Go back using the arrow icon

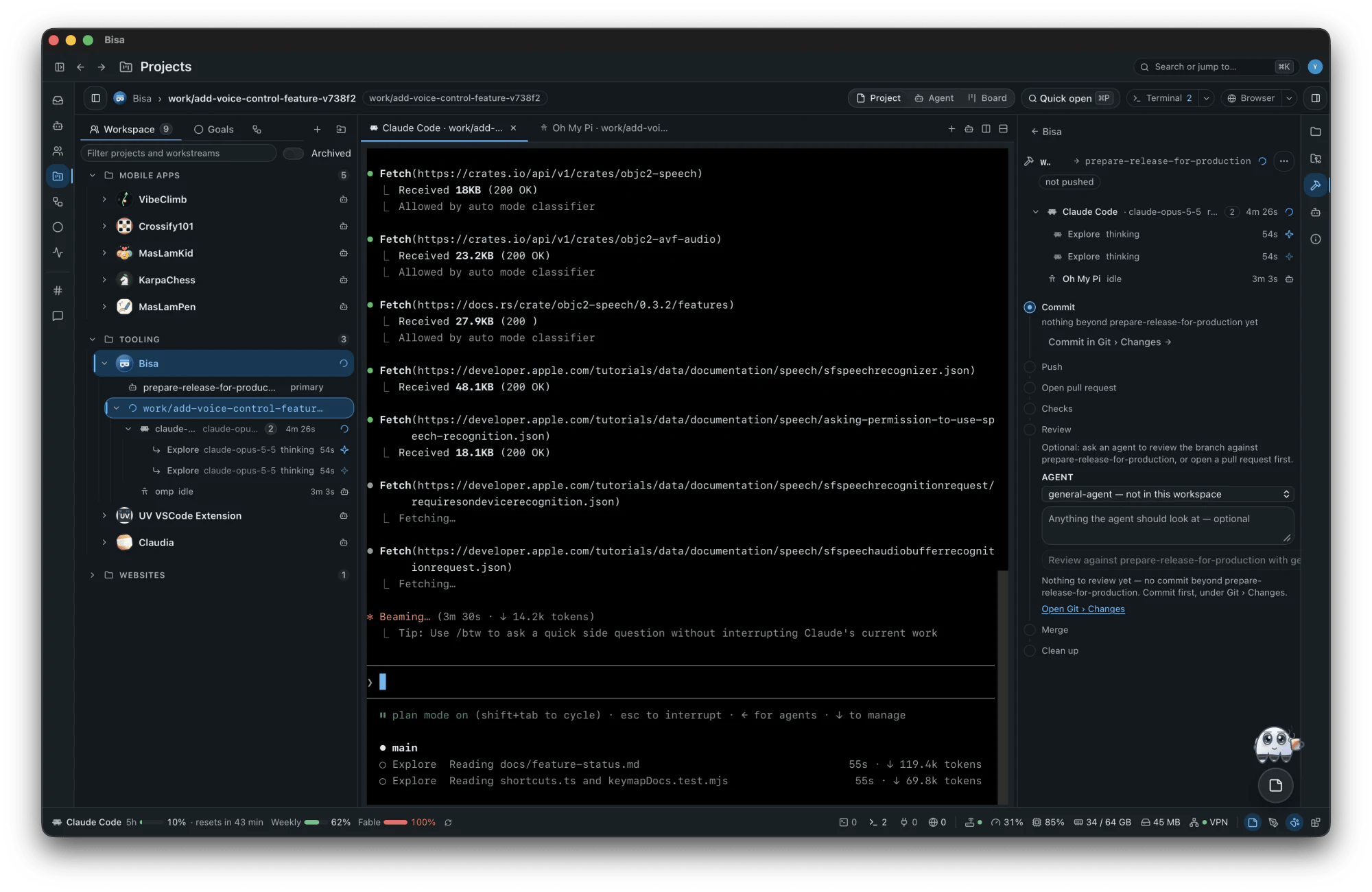coord(80,67)
